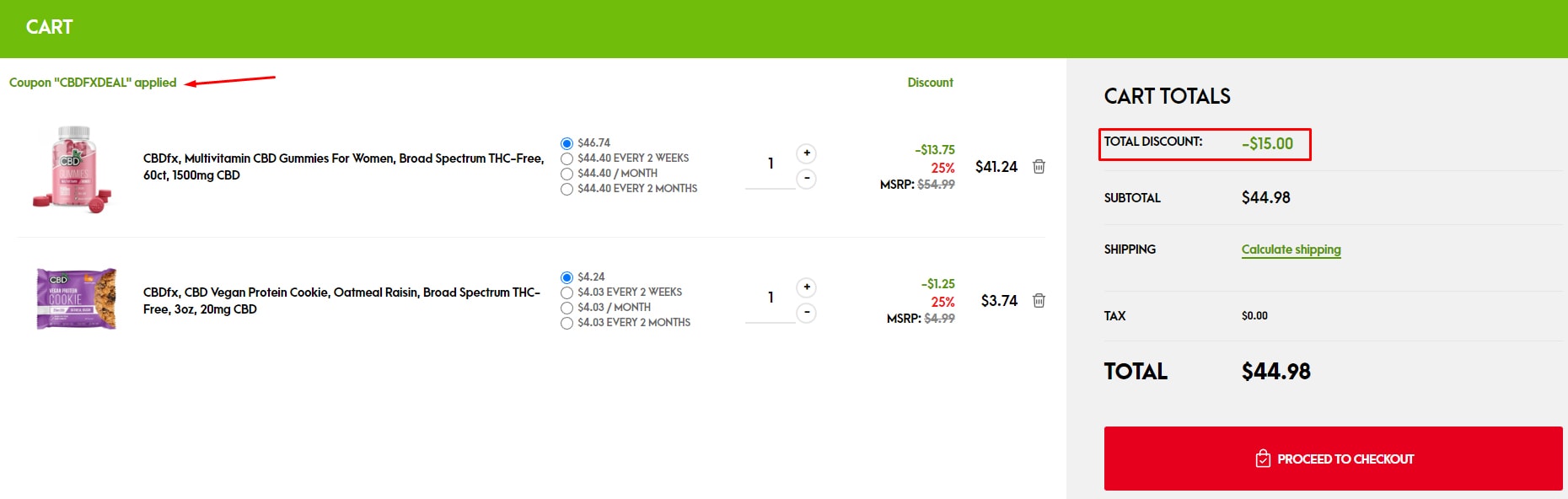Pick $44.40 every 2 months option
Screen dimensions: 1568x499
tap(567, 189)
